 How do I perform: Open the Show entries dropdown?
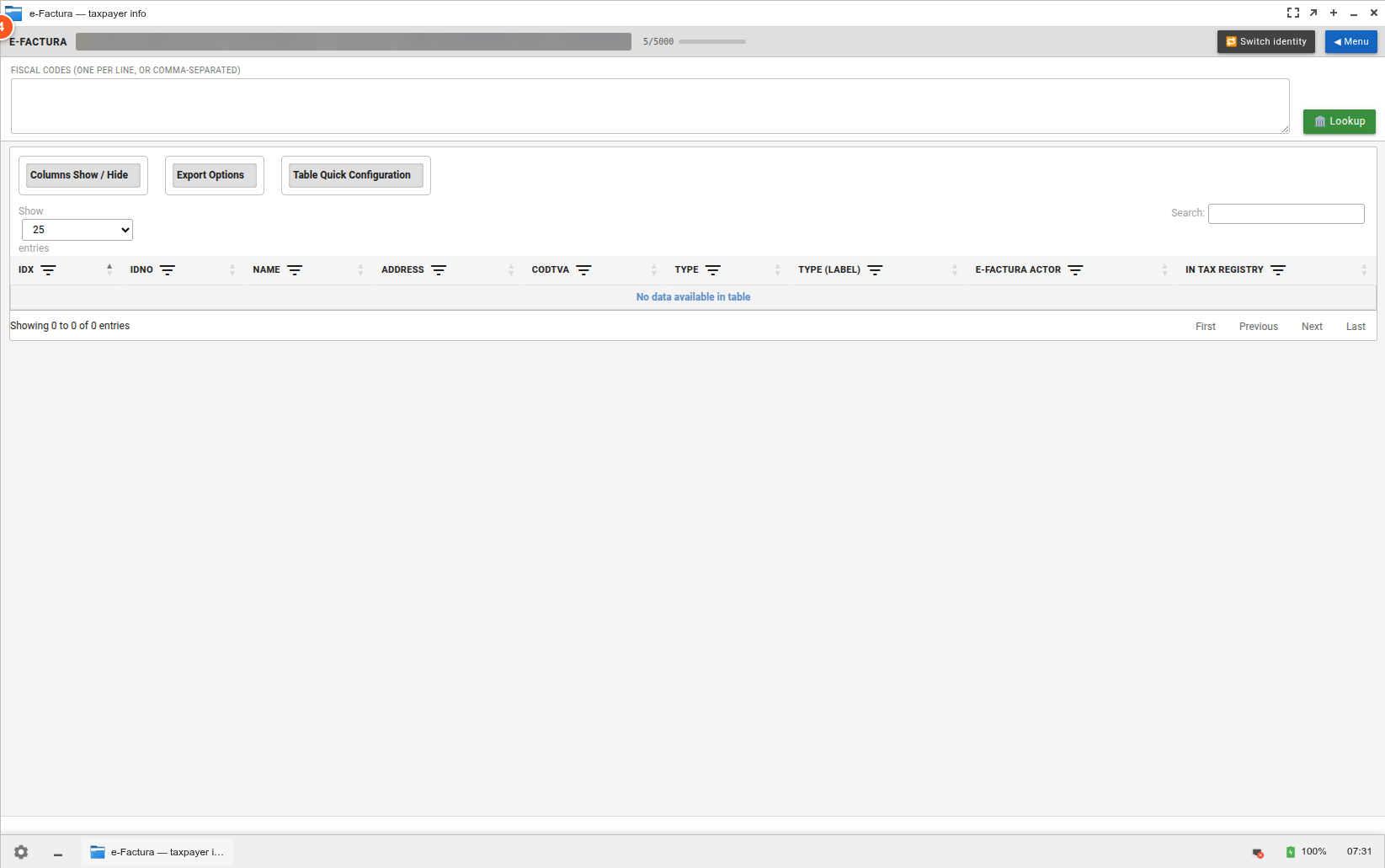(77, 230)
